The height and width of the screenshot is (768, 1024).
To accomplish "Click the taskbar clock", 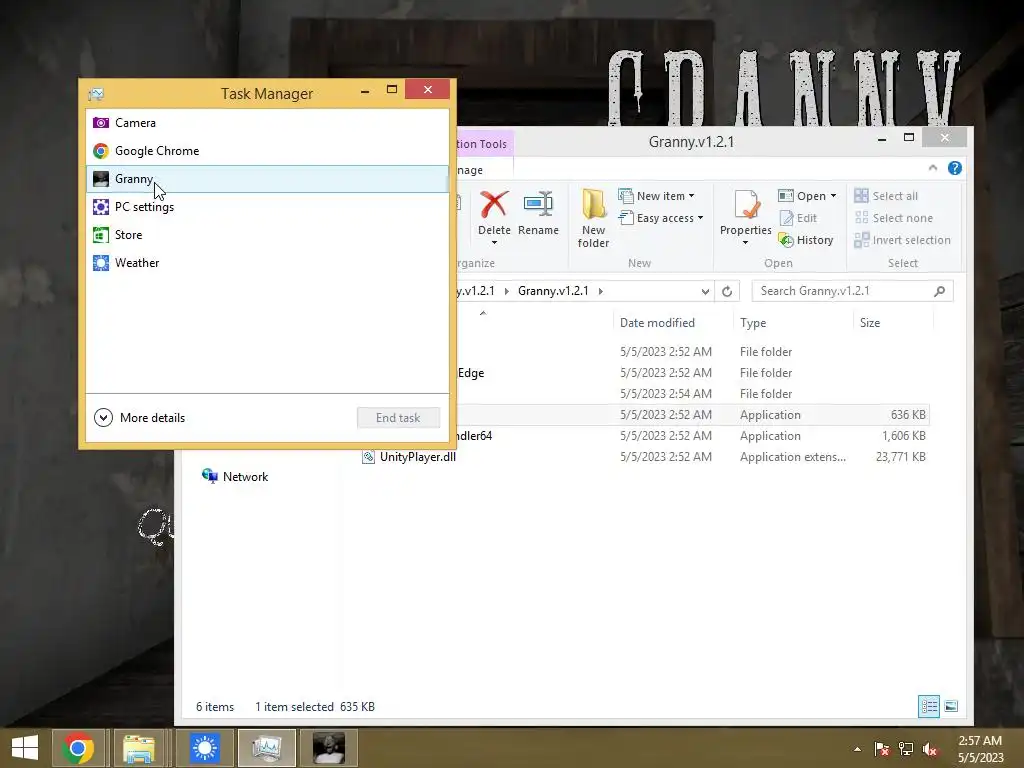I will pos(980,749).
